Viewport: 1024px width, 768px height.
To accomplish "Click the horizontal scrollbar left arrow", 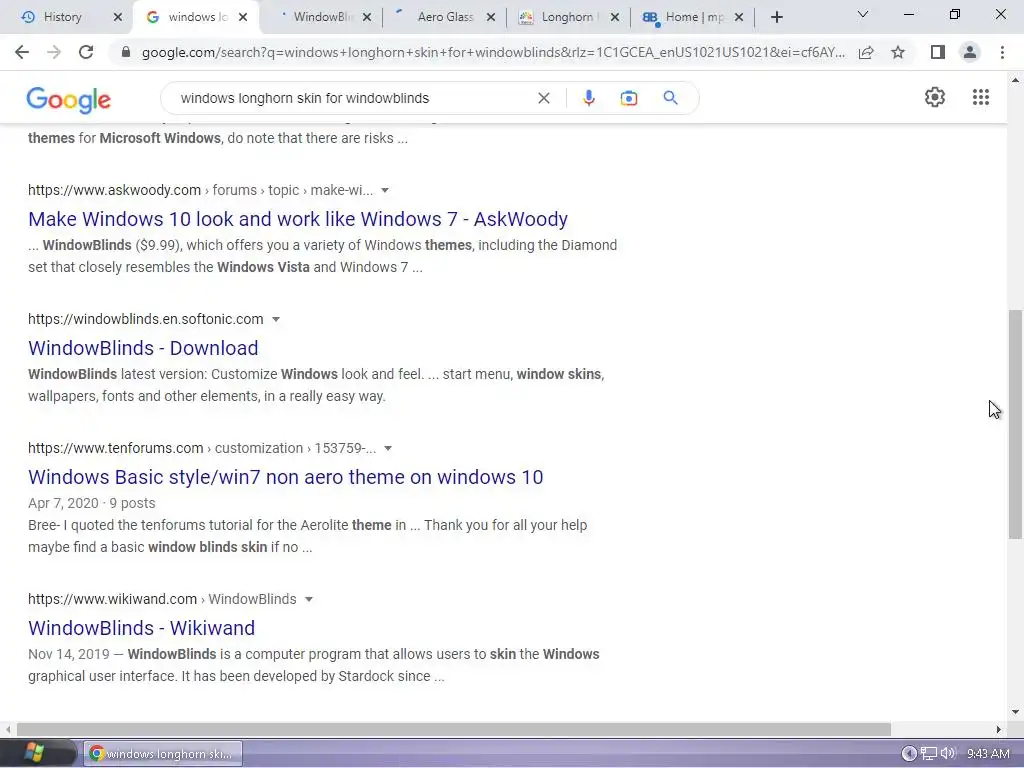I will tap(8, 729).
